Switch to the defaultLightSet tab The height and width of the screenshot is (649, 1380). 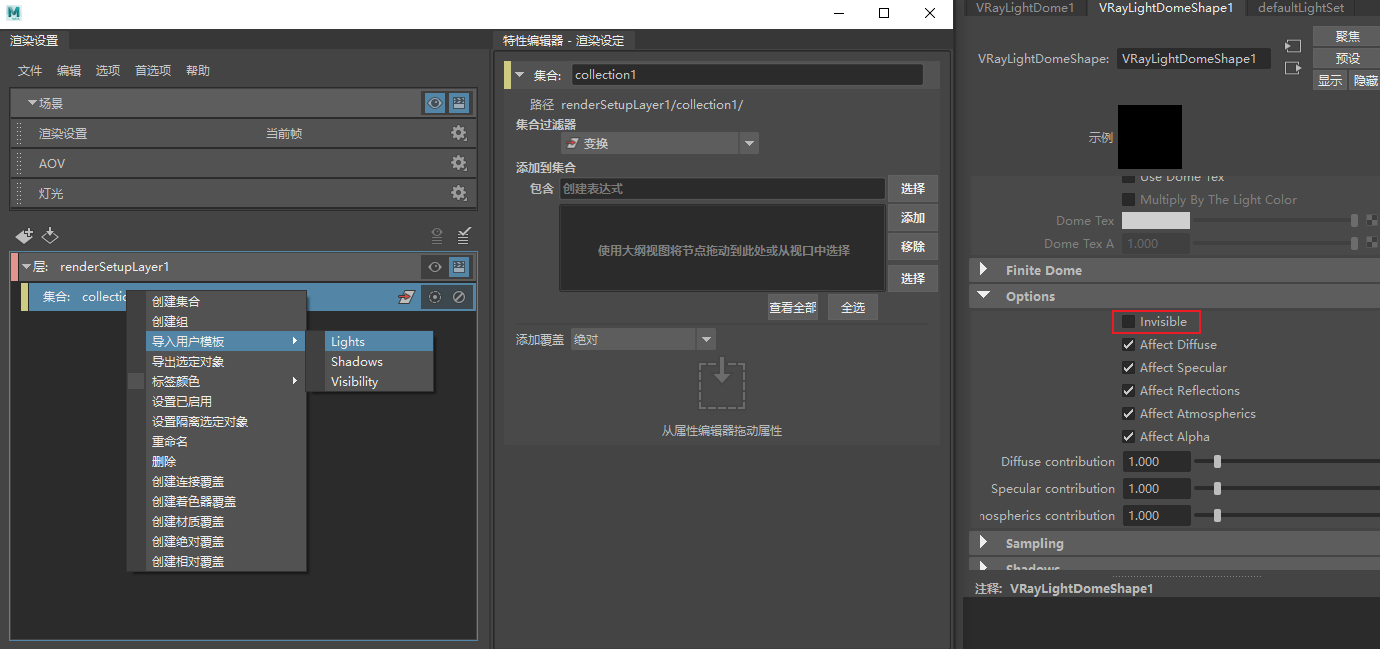tap(1300, 8)
